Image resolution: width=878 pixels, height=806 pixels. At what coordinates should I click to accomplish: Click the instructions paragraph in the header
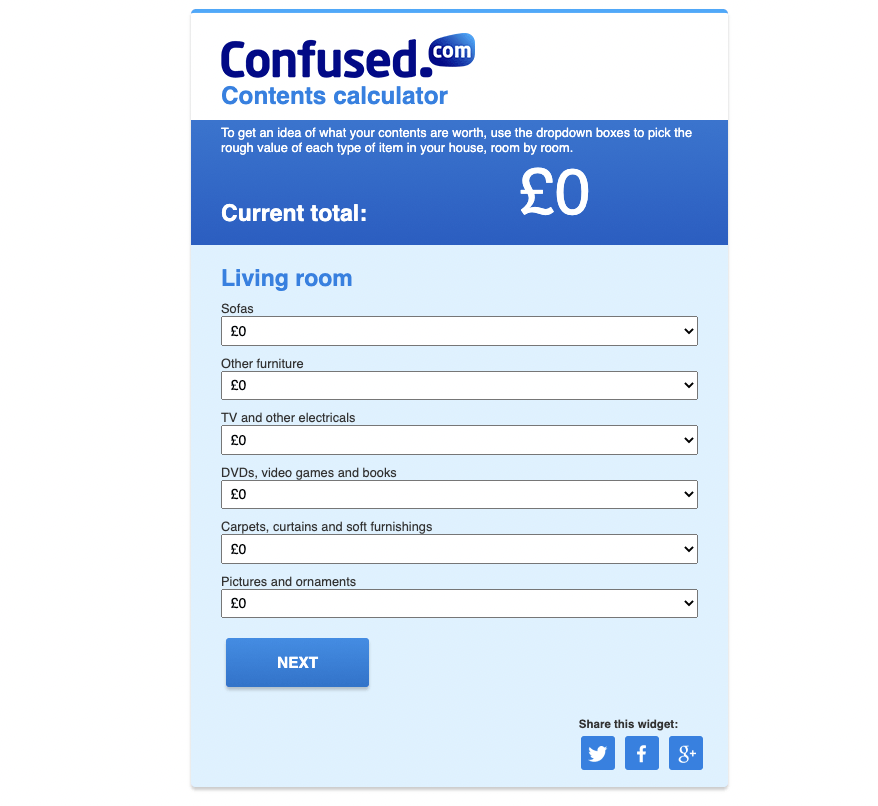456,140
